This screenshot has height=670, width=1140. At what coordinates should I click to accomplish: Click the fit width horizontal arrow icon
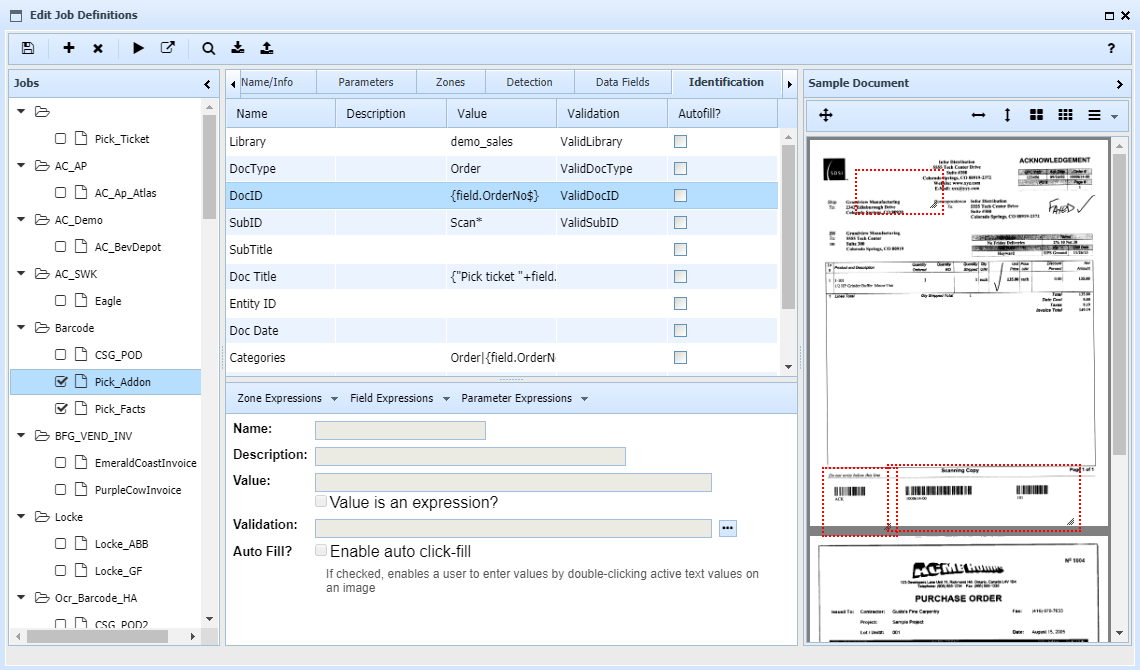click(978, 116)
